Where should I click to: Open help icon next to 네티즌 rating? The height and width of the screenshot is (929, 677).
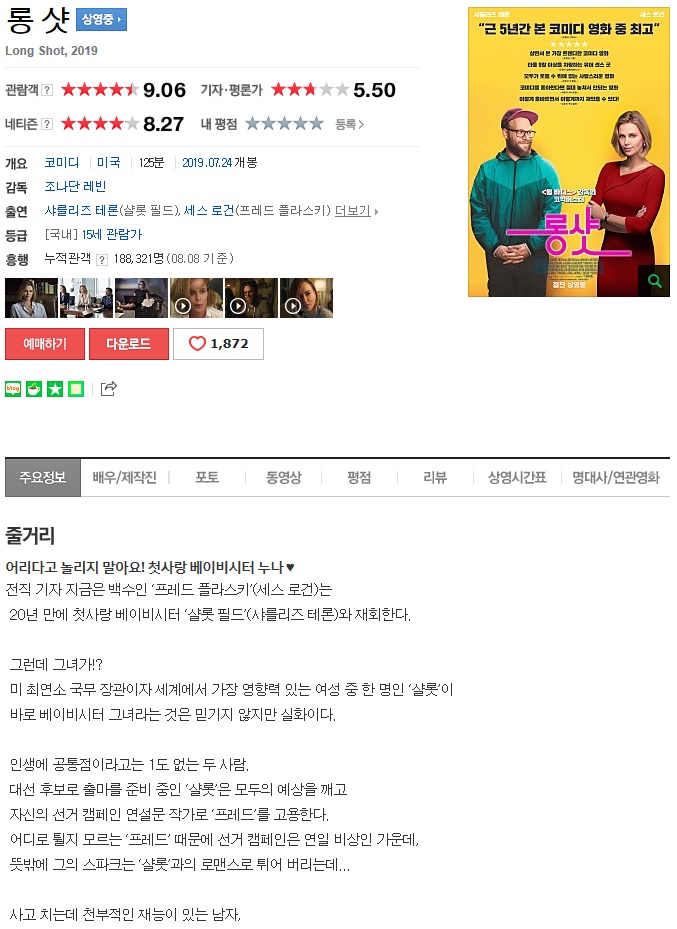(x=47, y=124)
